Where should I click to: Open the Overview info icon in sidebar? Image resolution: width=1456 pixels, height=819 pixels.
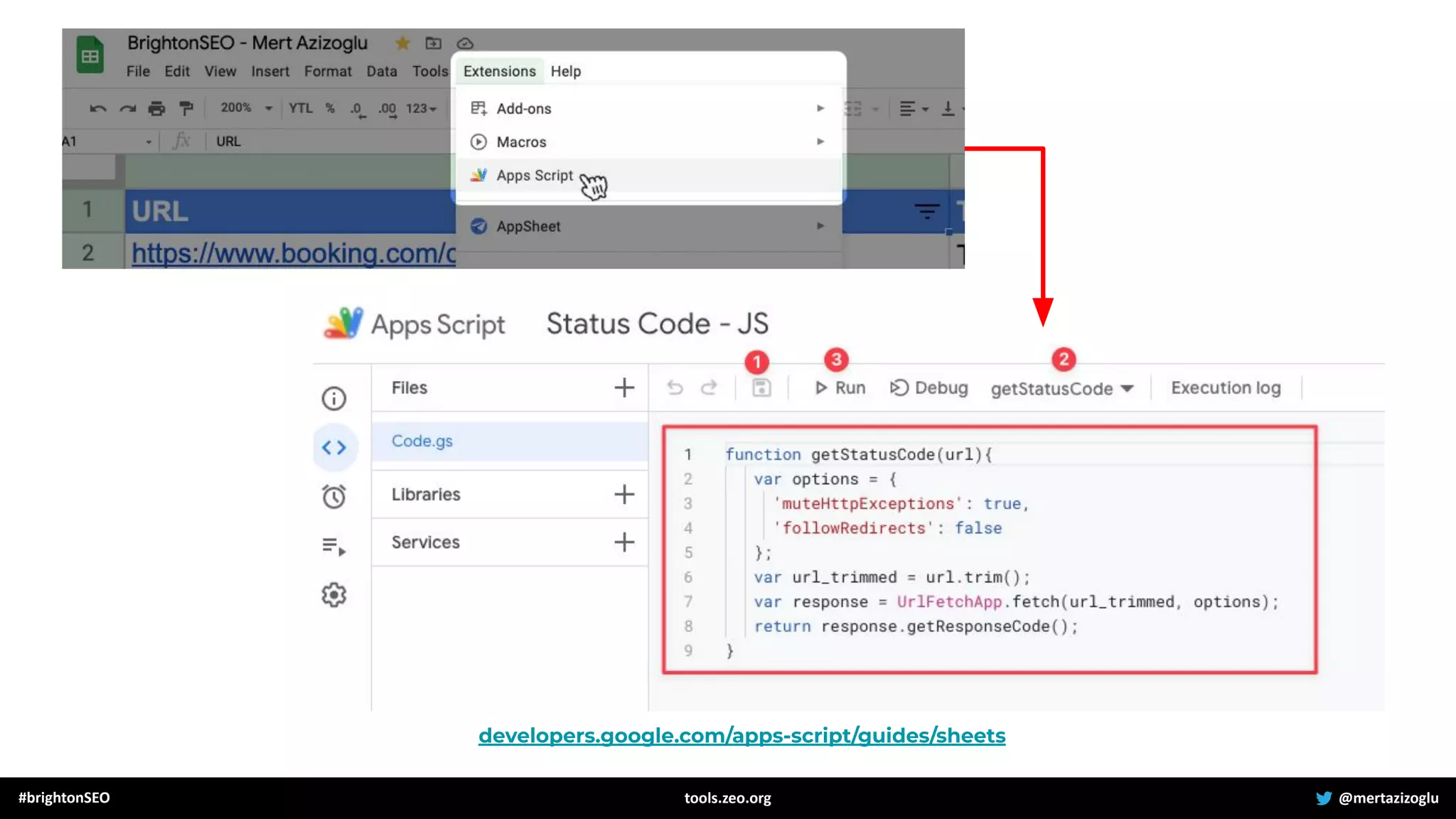click(x=333, y=399)
